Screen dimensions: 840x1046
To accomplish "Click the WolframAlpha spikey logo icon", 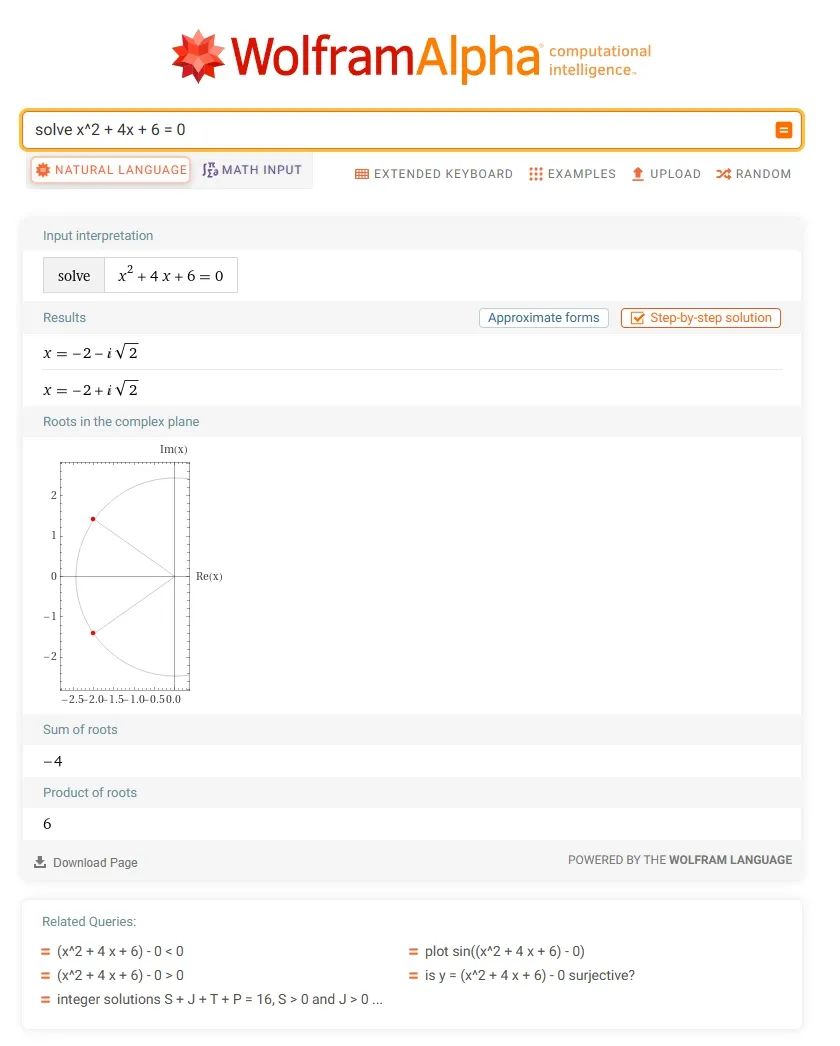I will (198, 55).
